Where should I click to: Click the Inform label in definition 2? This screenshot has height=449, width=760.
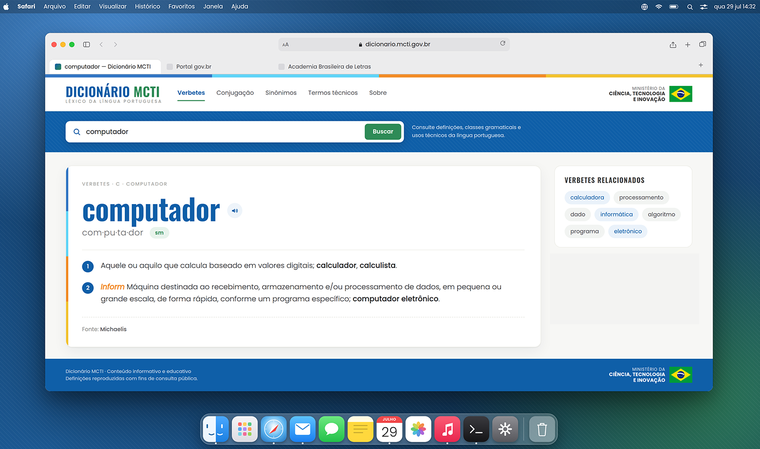[x=112, y=287]
